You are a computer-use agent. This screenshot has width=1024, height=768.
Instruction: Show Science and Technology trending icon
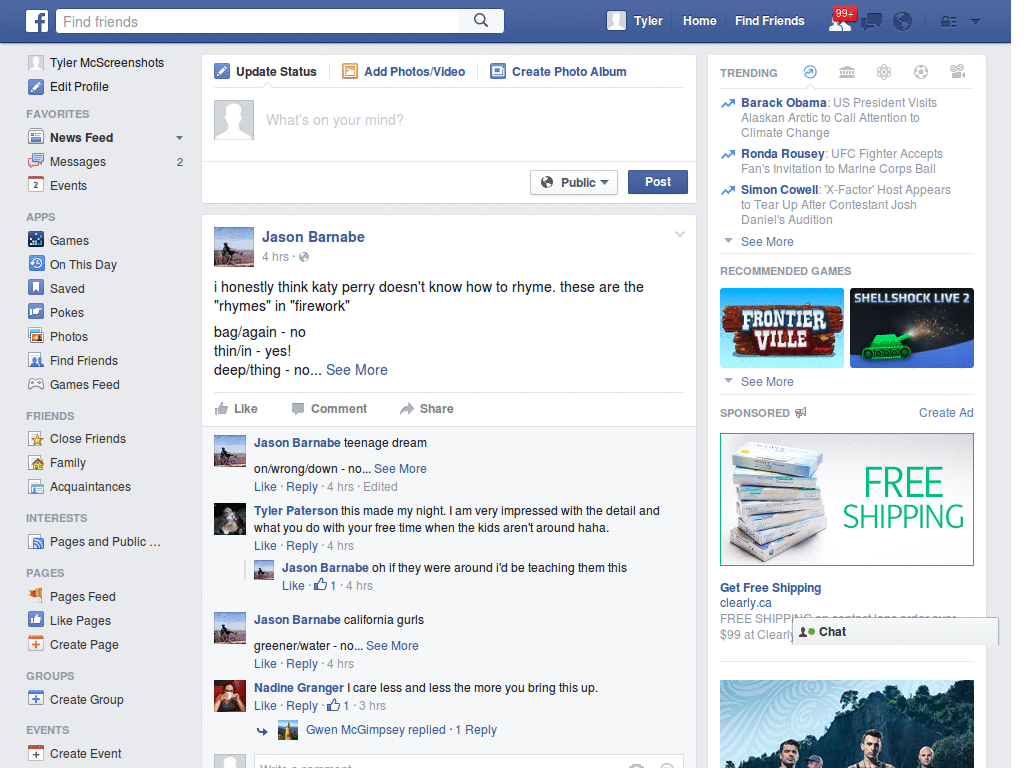coord(884,72)
